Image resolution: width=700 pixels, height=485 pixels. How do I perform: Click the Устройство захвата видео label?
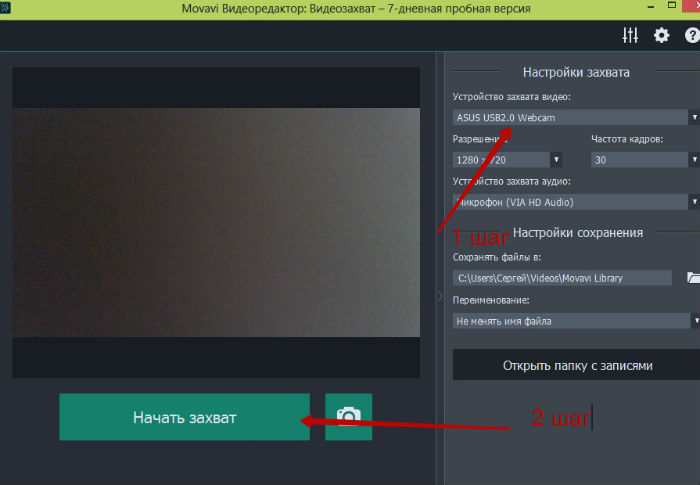512,97
